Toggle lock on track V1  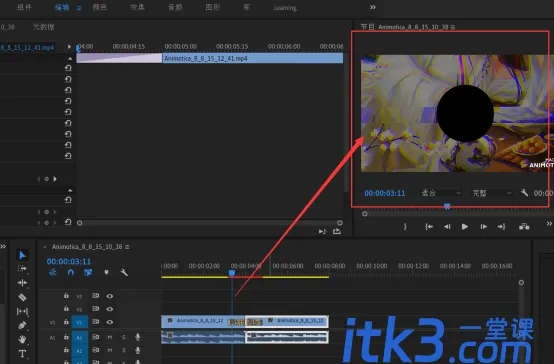click(x=66, y=322)
